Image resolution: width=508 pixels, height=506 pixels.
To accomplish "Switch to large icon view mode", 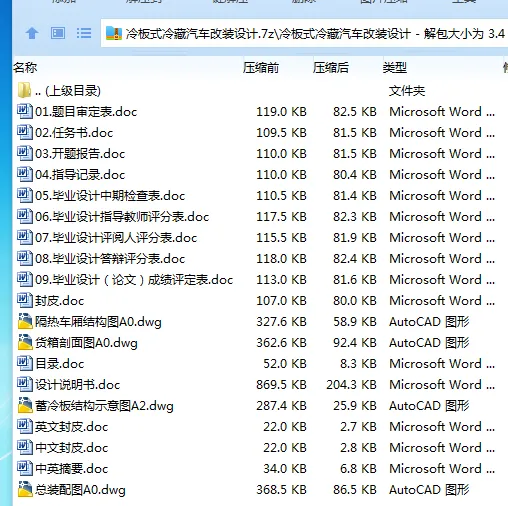I will click(58, 33).
